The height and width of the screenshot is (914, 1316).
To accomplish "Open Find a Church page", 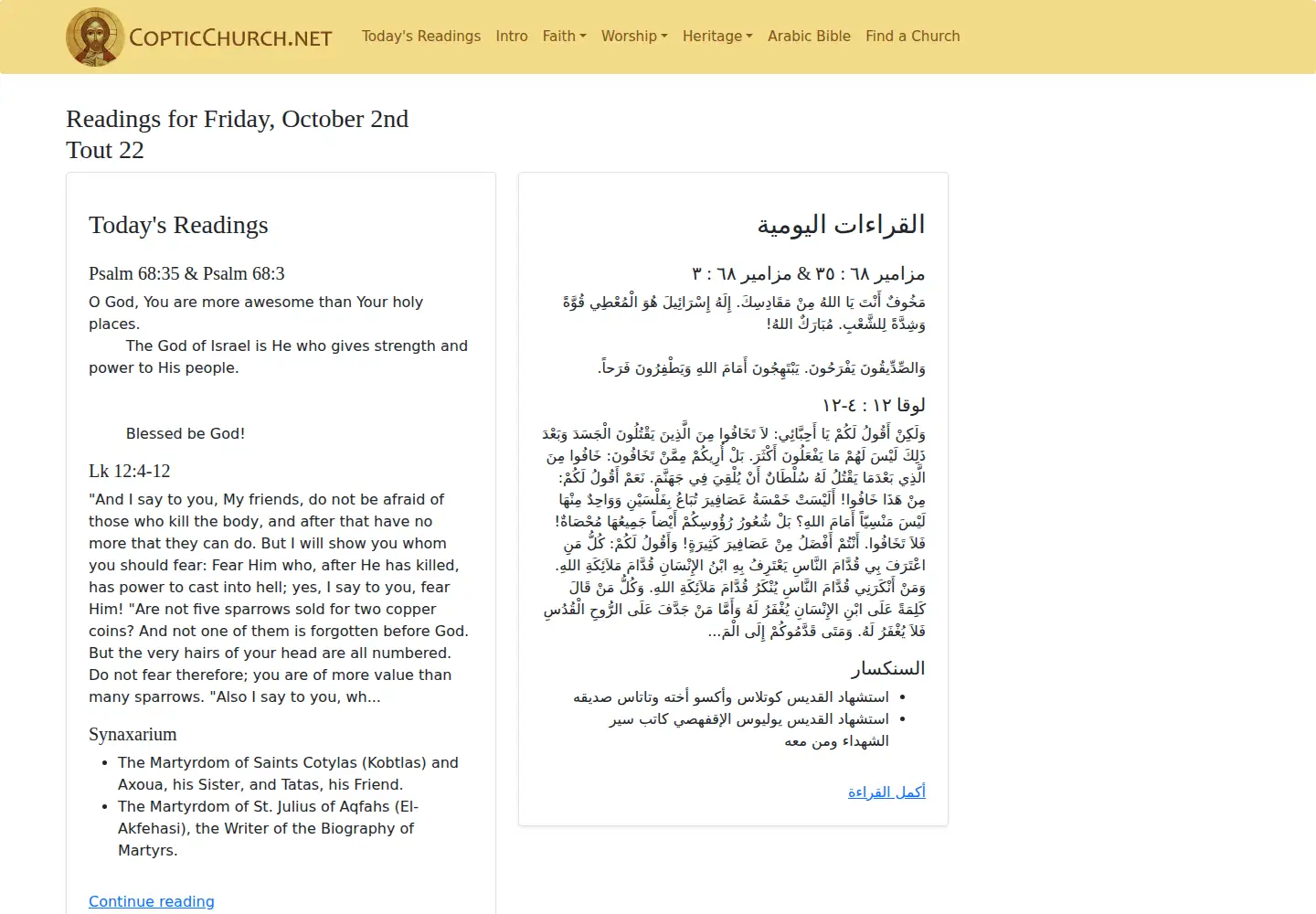I will click(913, 37).
